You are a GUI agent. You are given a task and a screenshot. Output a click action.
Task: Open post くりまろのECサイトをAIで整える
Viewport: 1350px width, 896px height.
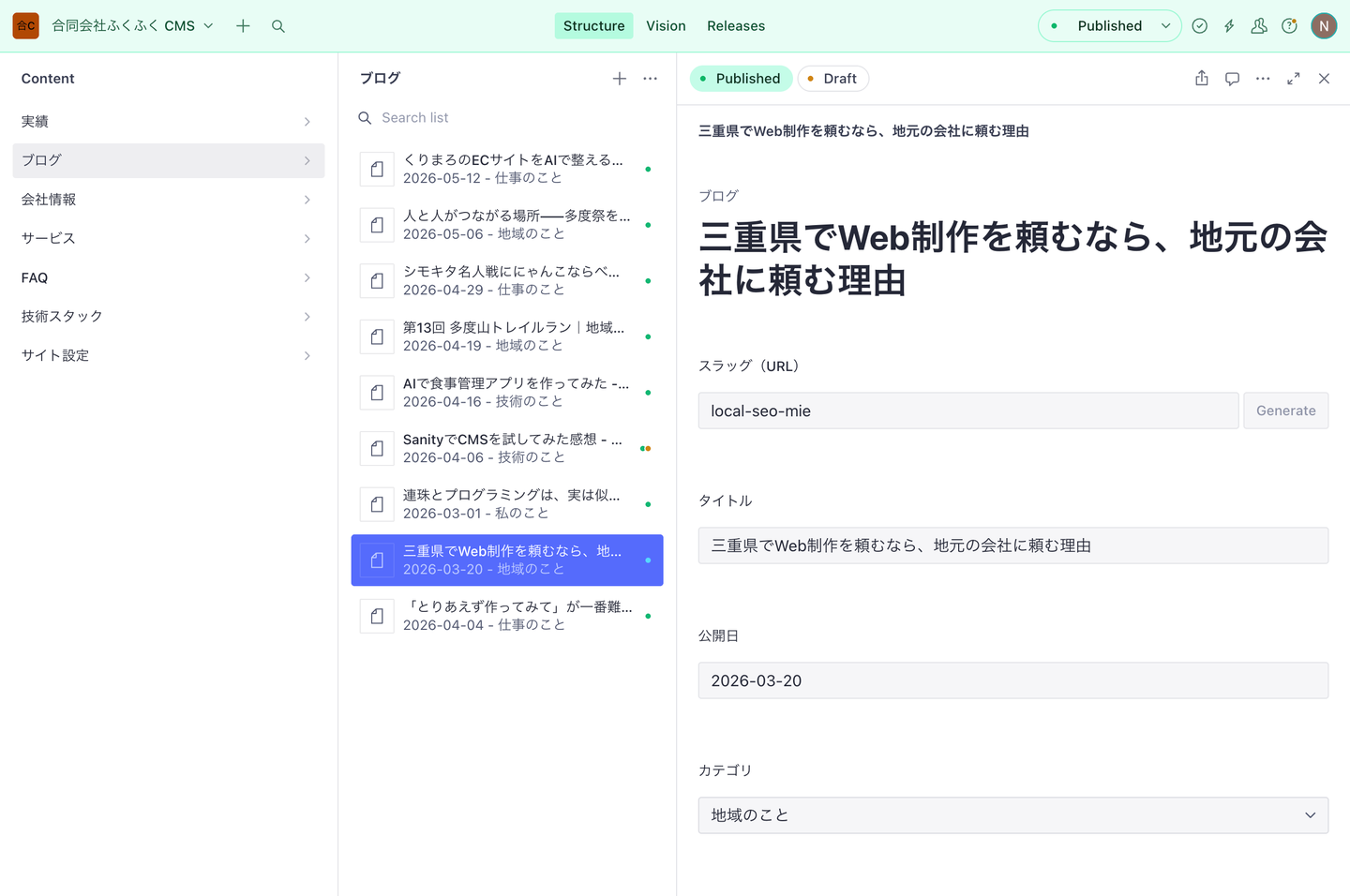(x=507, y=169)
